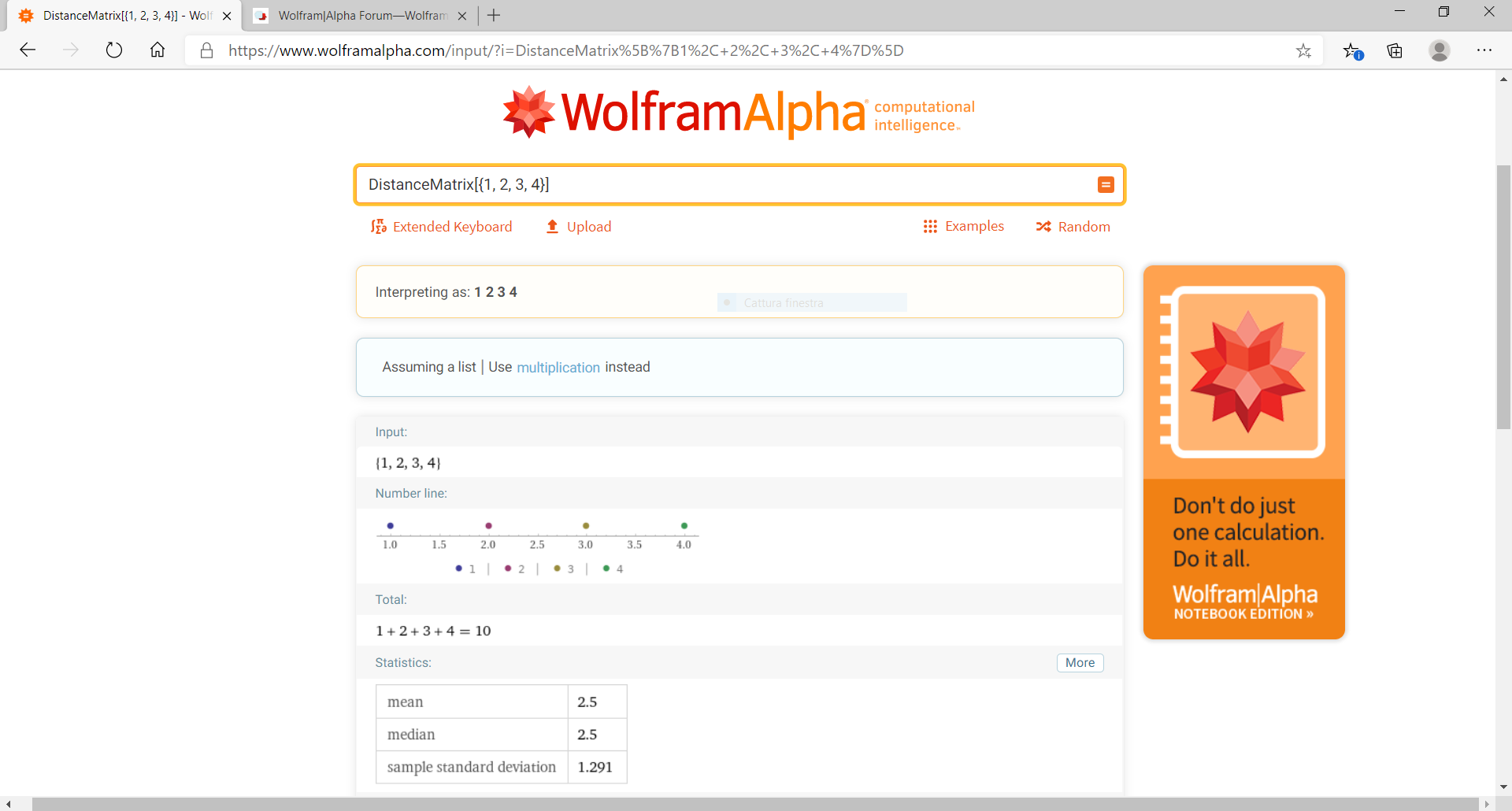Open the Collections panel
The width and height of the screenshot is (1512, 811).
[1395, 50]
